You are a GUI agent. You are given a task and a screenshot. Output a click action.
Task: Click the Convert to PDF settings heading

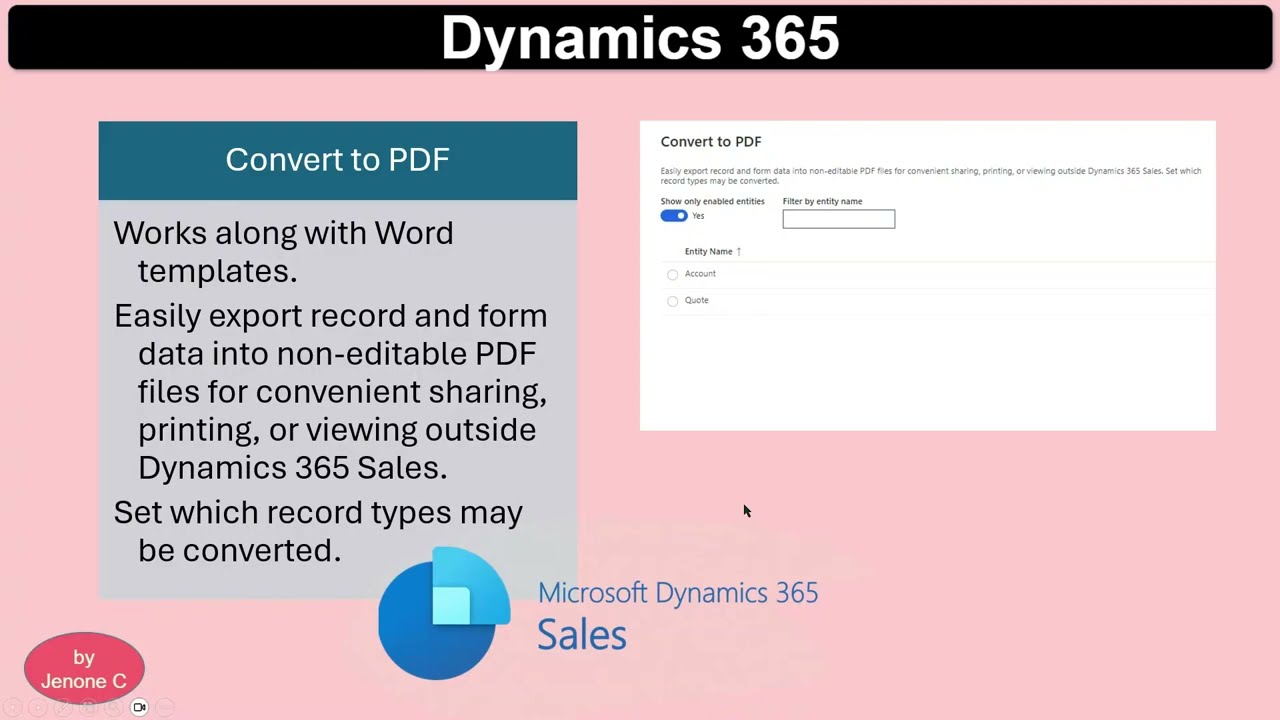[711, 142]
